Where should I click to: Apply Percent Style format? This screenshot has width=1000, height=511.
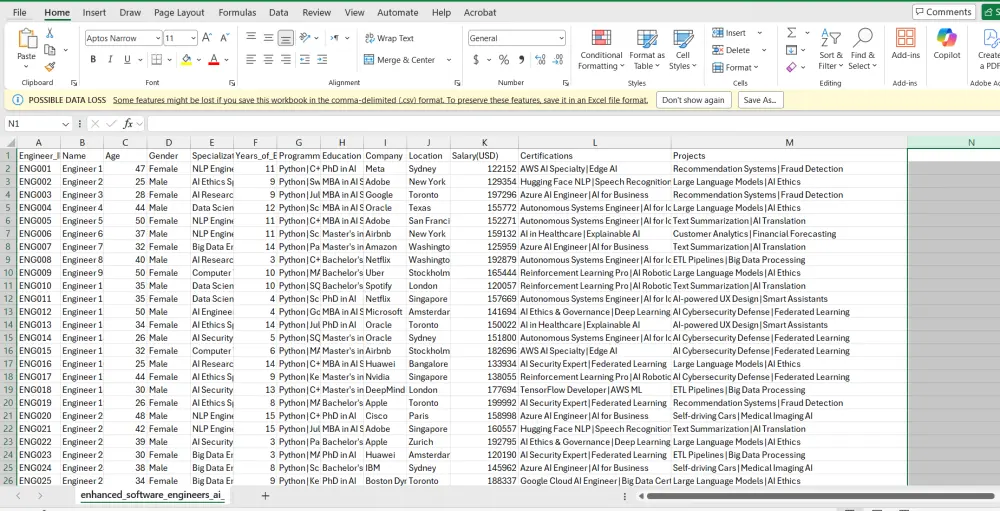coord(504,59)
